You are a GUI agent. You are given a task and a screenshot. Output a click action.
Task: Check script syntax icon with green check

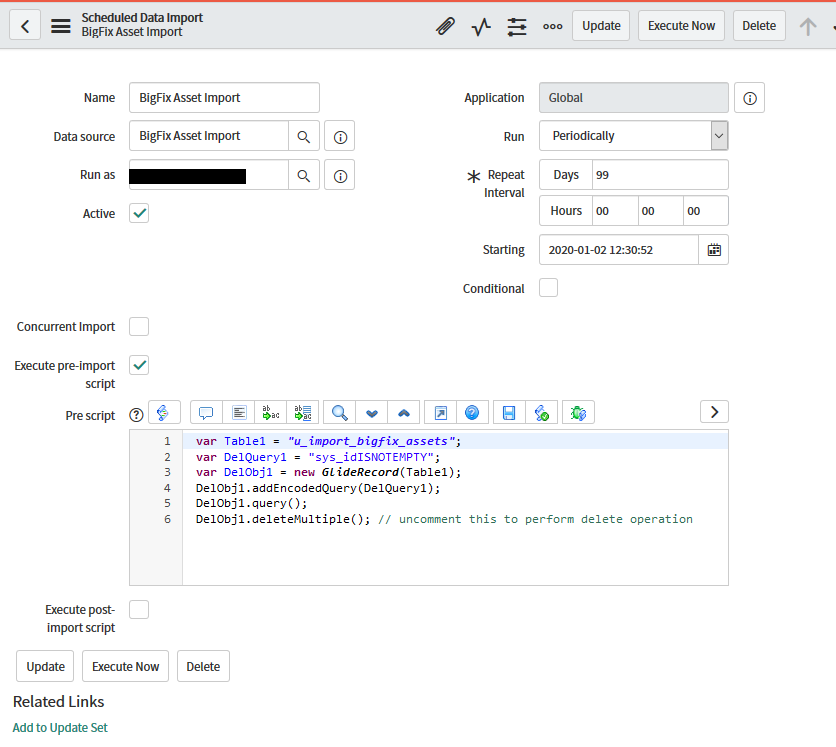coord(542,413)
